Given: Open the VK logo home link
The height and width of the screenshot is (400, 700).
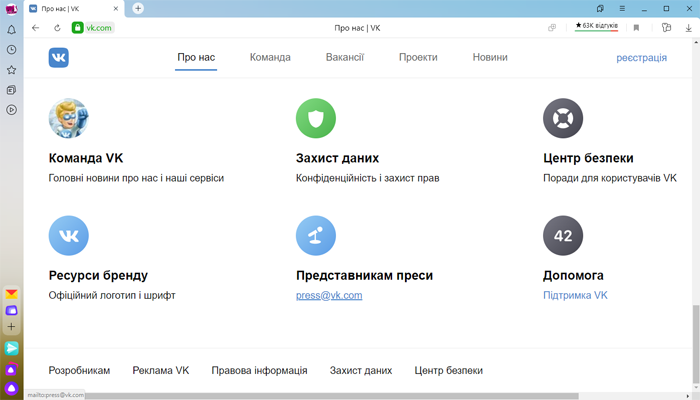Looking at the screenshot, I should [58, 58].
